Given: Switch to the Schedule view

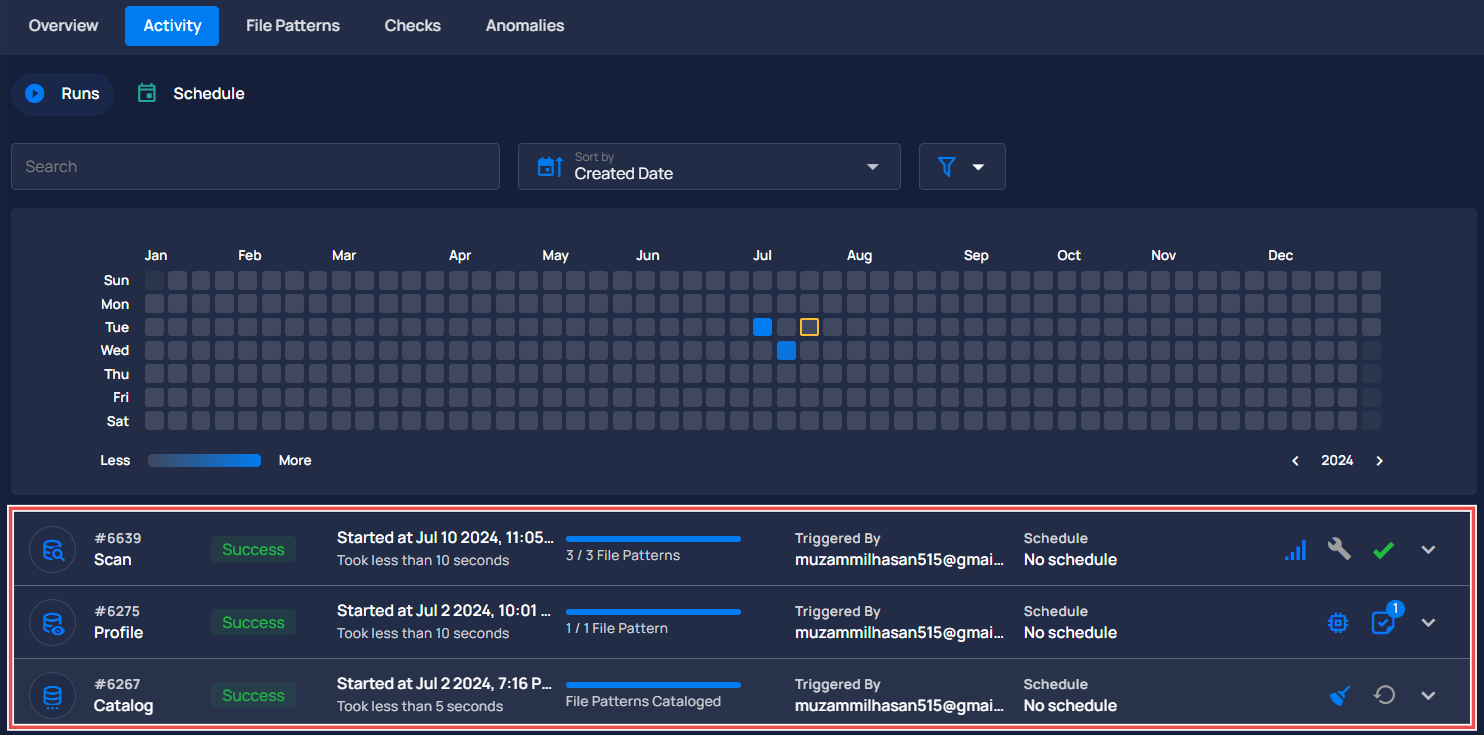Looking at the screenshot, I should pyautogui.click(x=191, y=94).
